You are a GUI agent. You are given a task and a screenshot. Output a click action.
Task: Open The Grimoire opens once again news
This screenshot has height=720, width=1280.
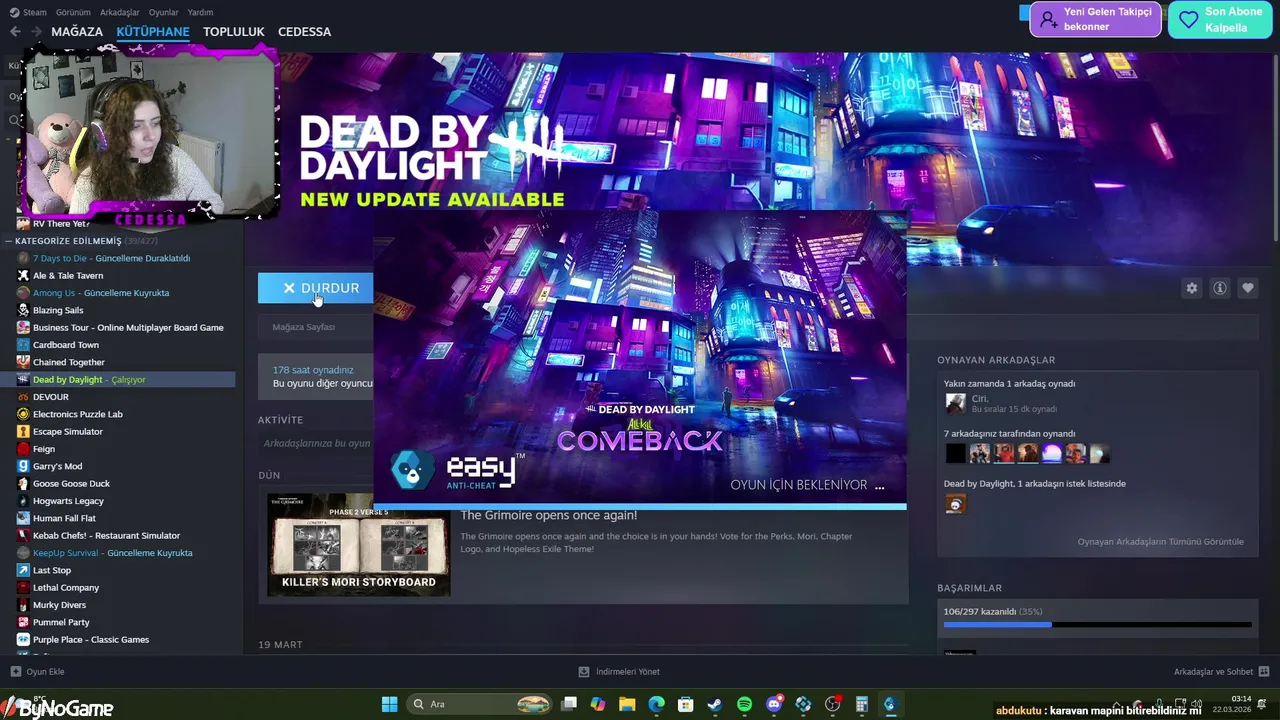548,515
